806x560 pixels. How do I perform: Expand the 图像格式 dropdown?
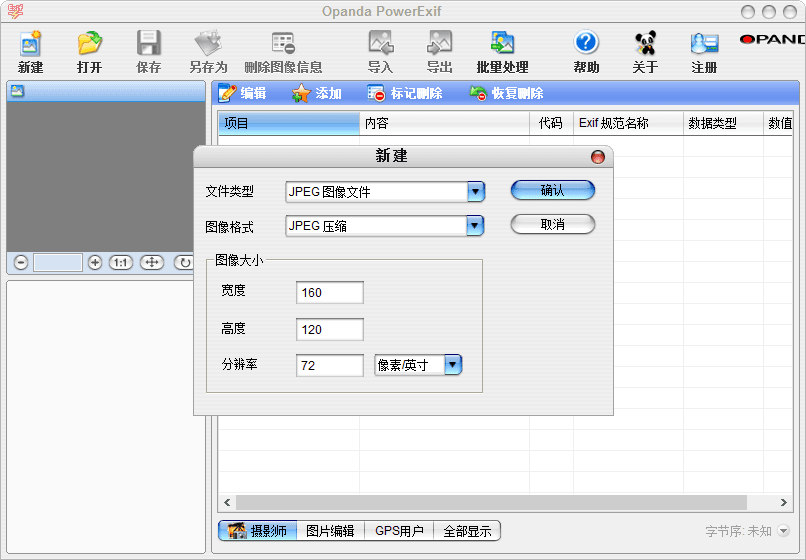point(475,226)
